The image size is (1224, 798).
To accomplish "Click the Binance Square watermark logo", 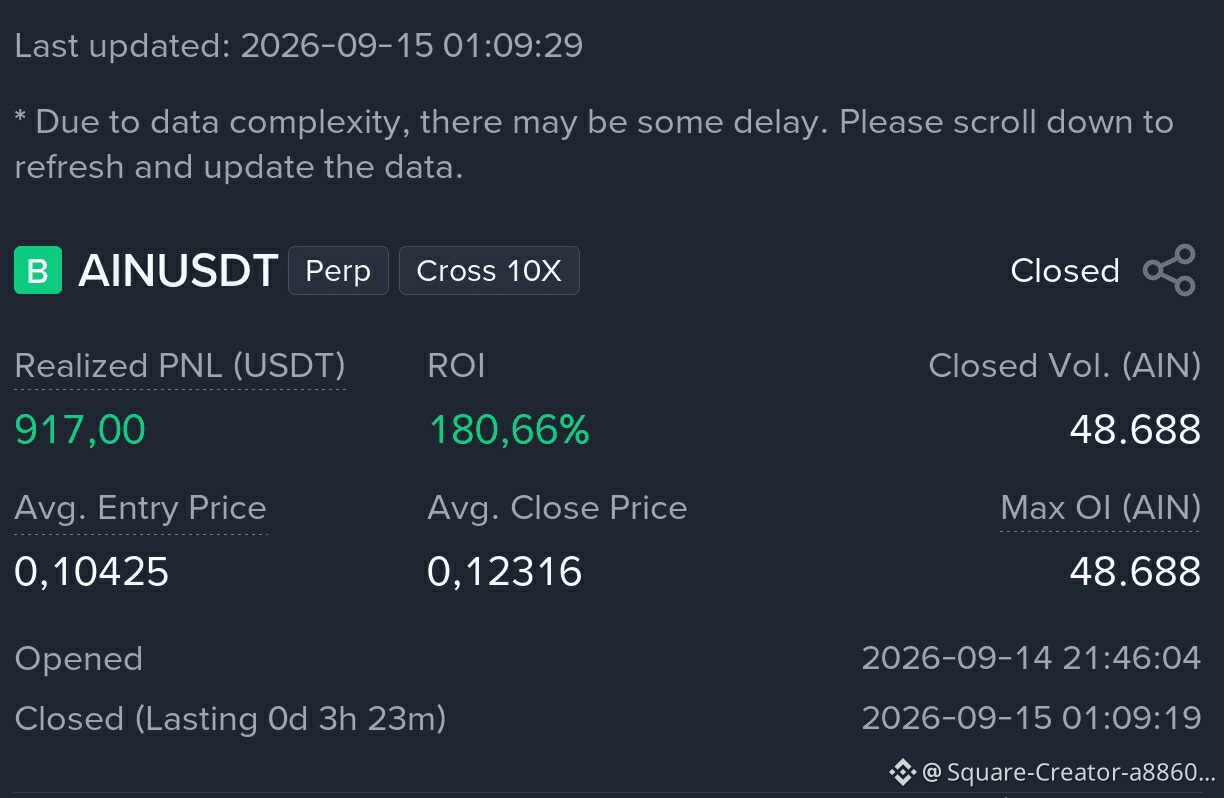I will tap(902, 771).
